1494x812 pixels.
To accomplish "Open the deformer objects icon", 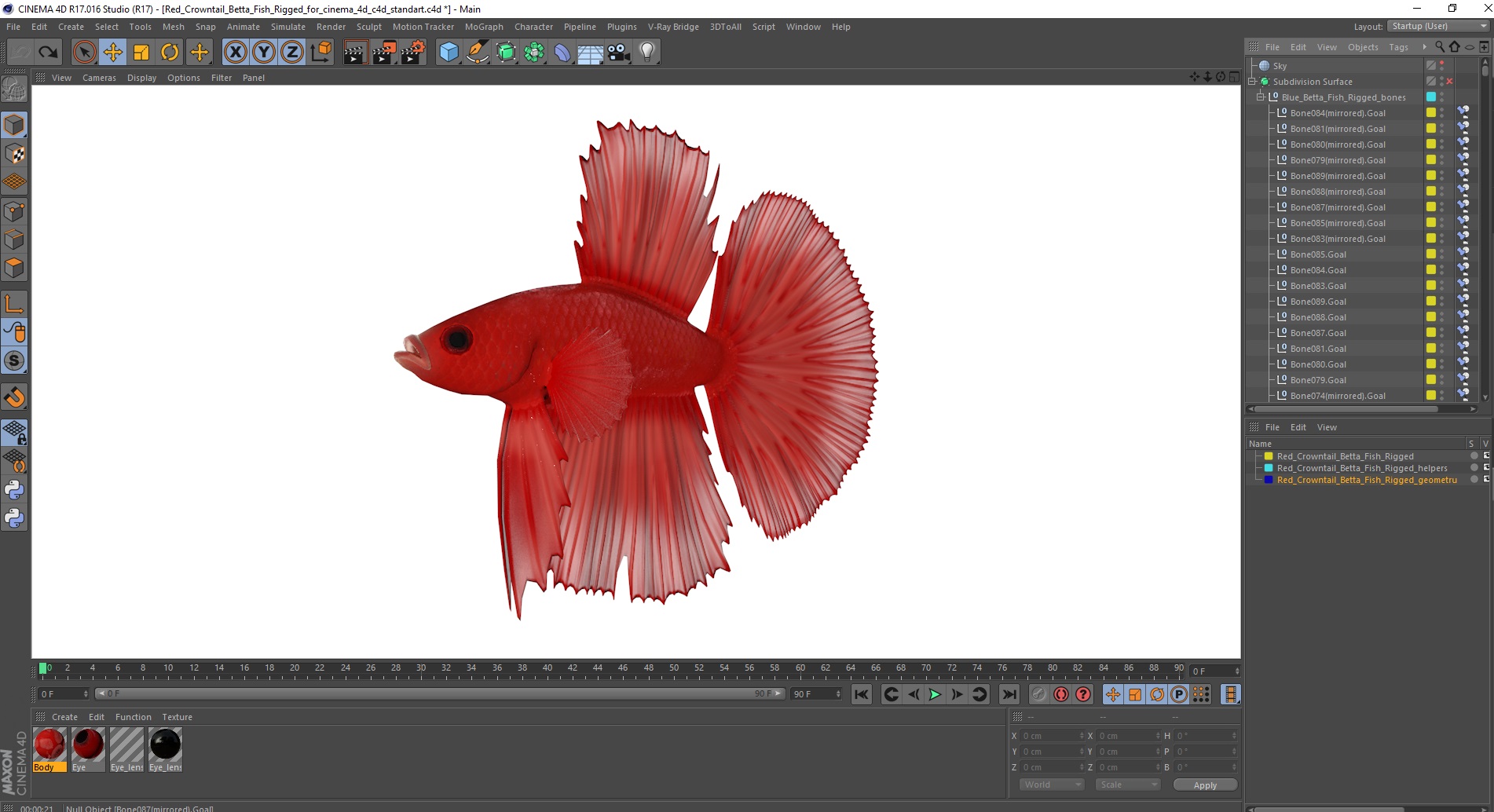I will [x=562, y=53].
